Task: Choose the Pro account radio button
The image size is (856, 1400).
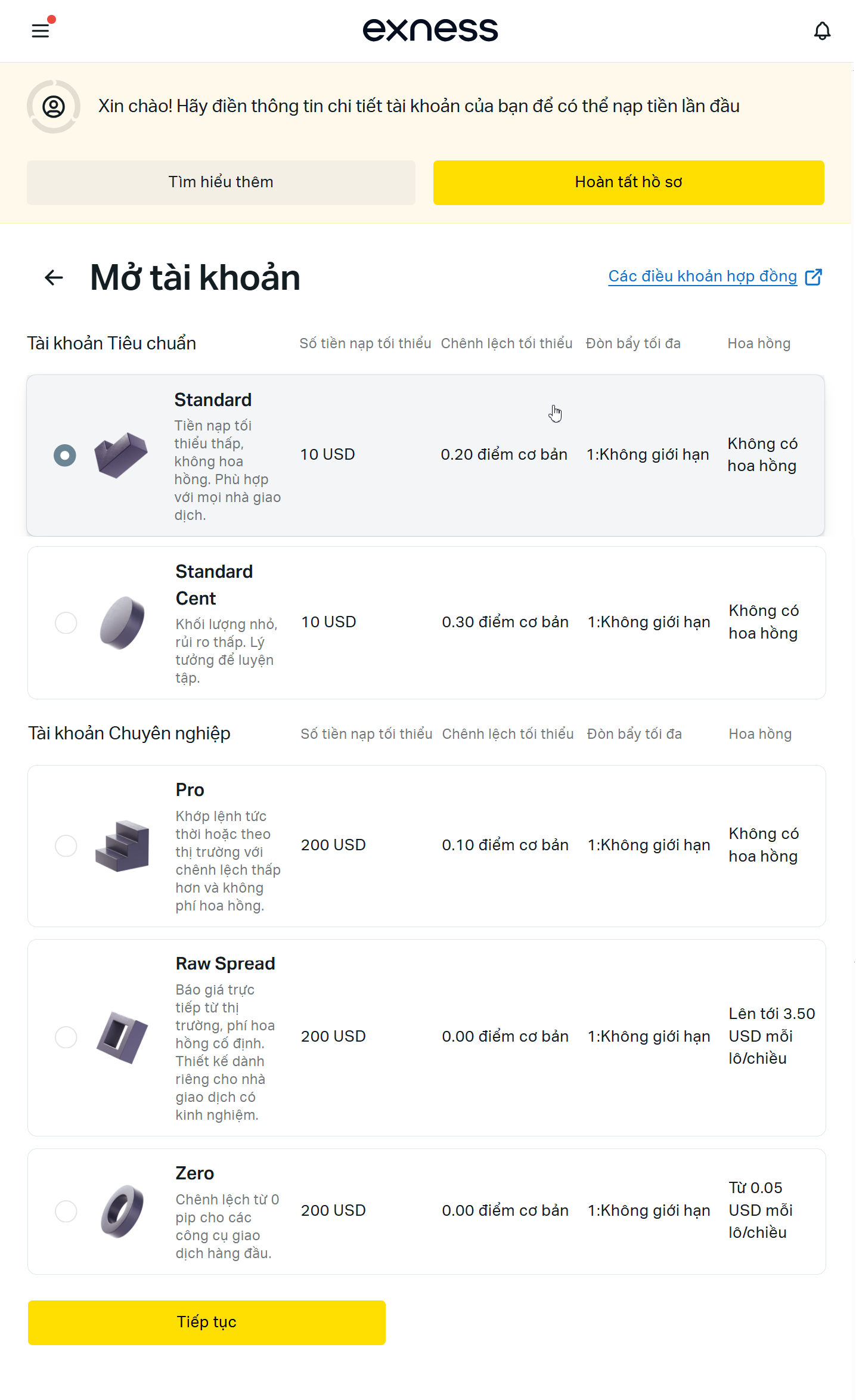Action: point(66,845)
